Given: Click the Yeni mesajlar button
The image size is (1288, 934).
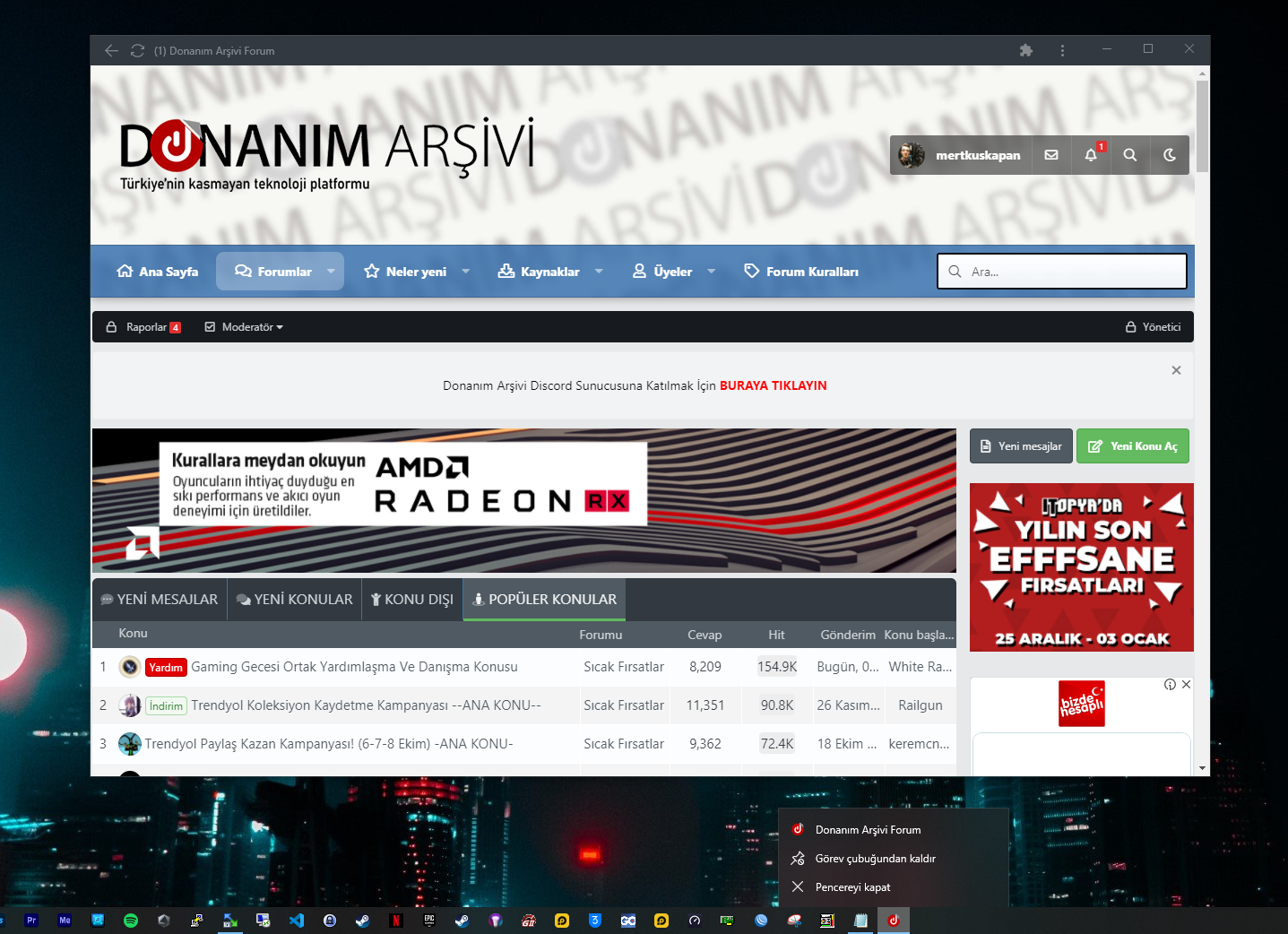Looking at the screenshot, I should point(1021,446).
